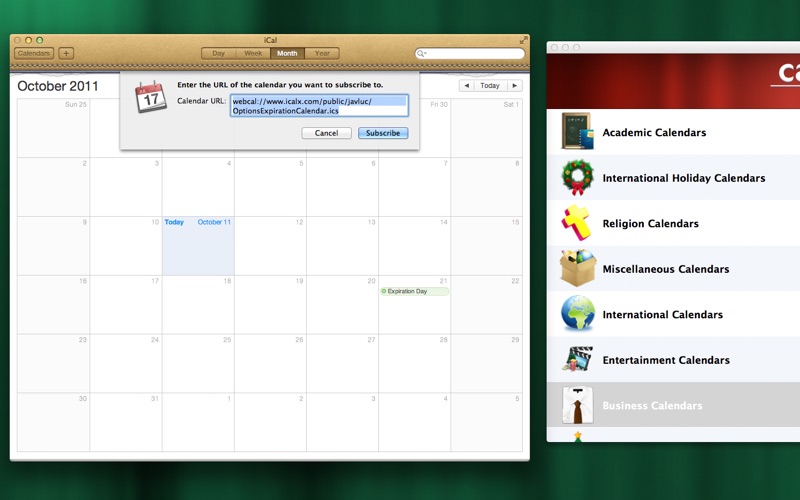Toggle iCal full-screen arrows icon

523,40
